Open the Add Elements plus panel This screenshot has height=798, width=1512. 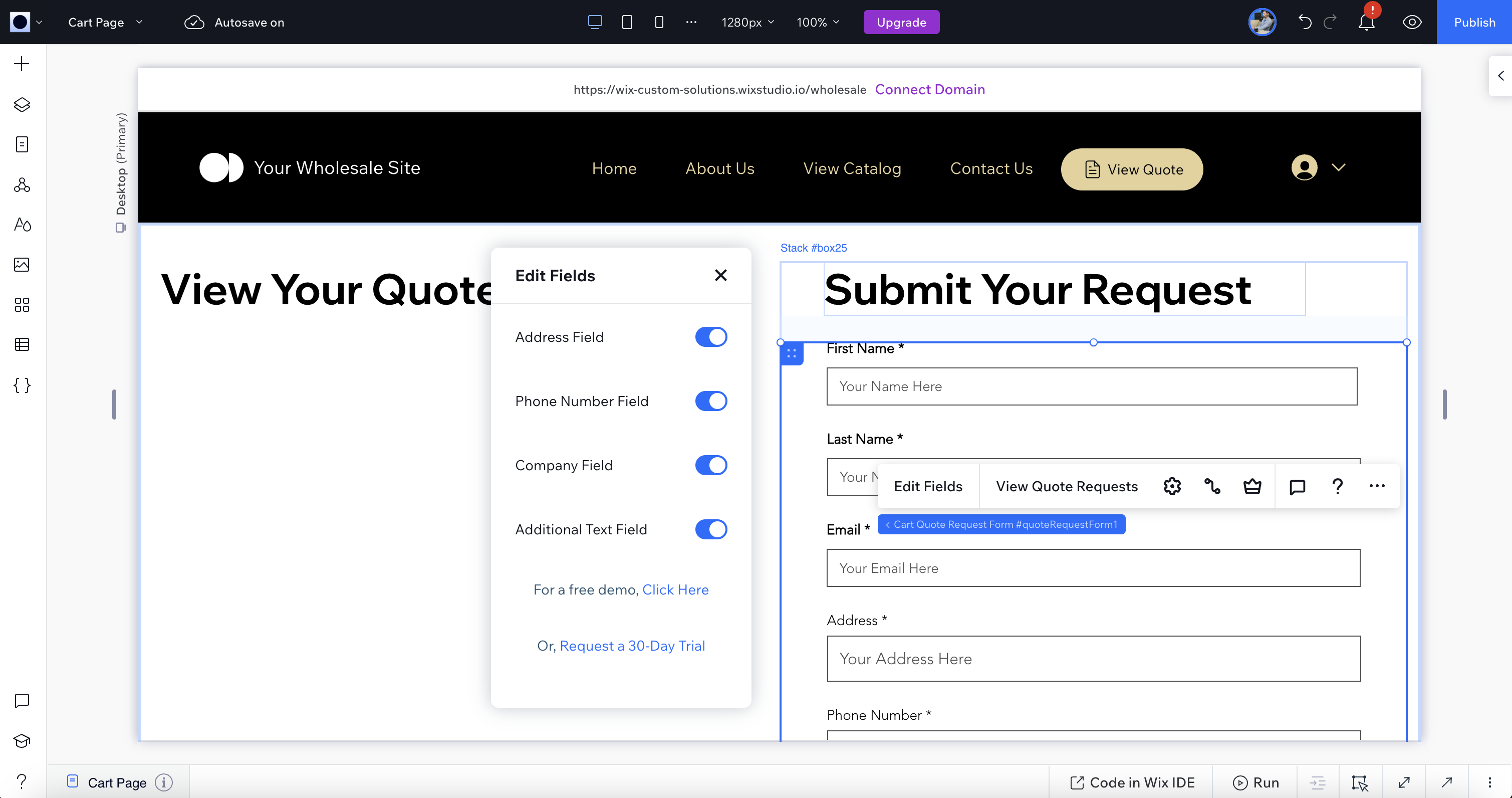22,64
